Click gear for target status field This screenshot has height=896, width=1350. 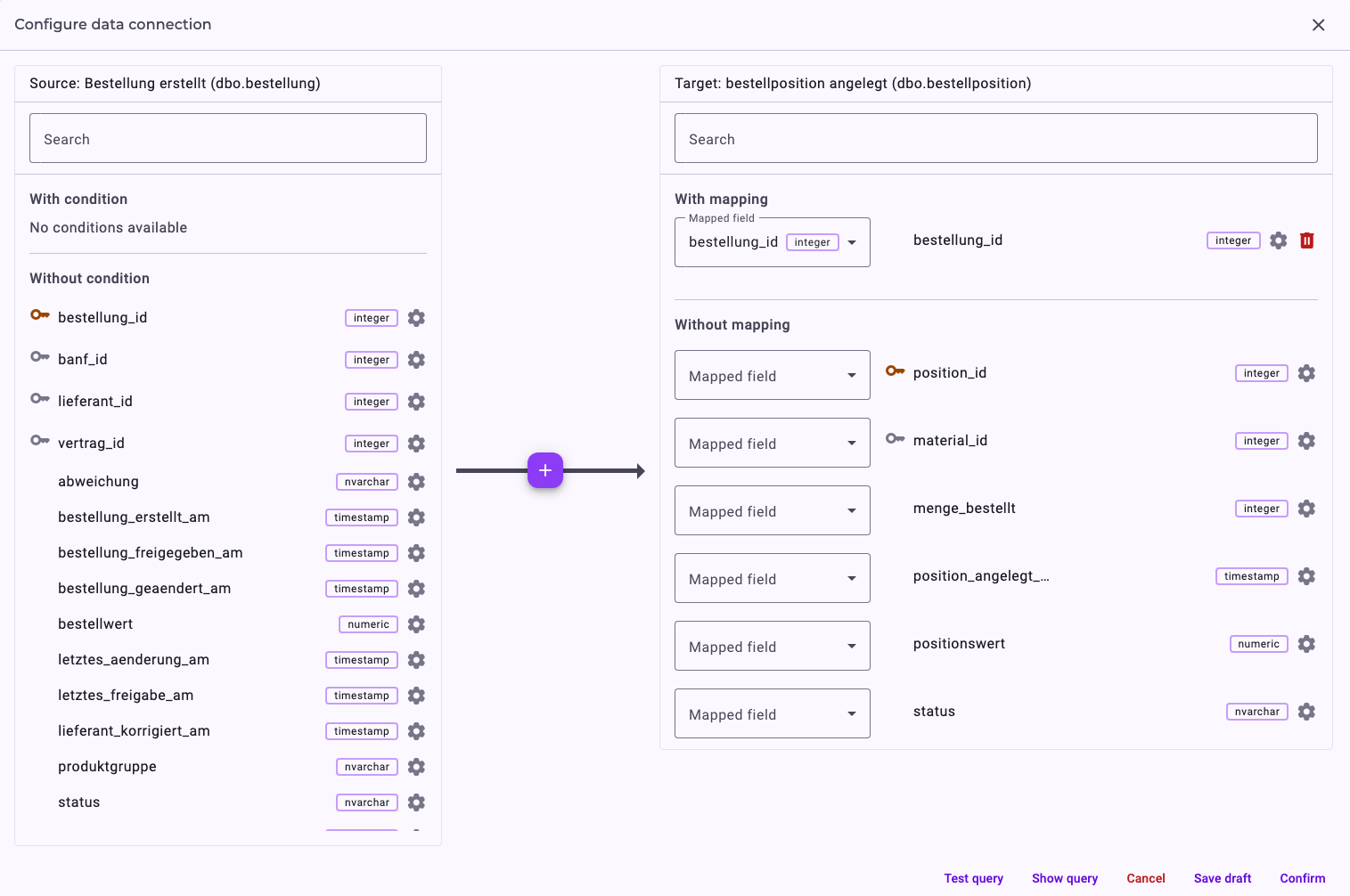click(1306, 712)
